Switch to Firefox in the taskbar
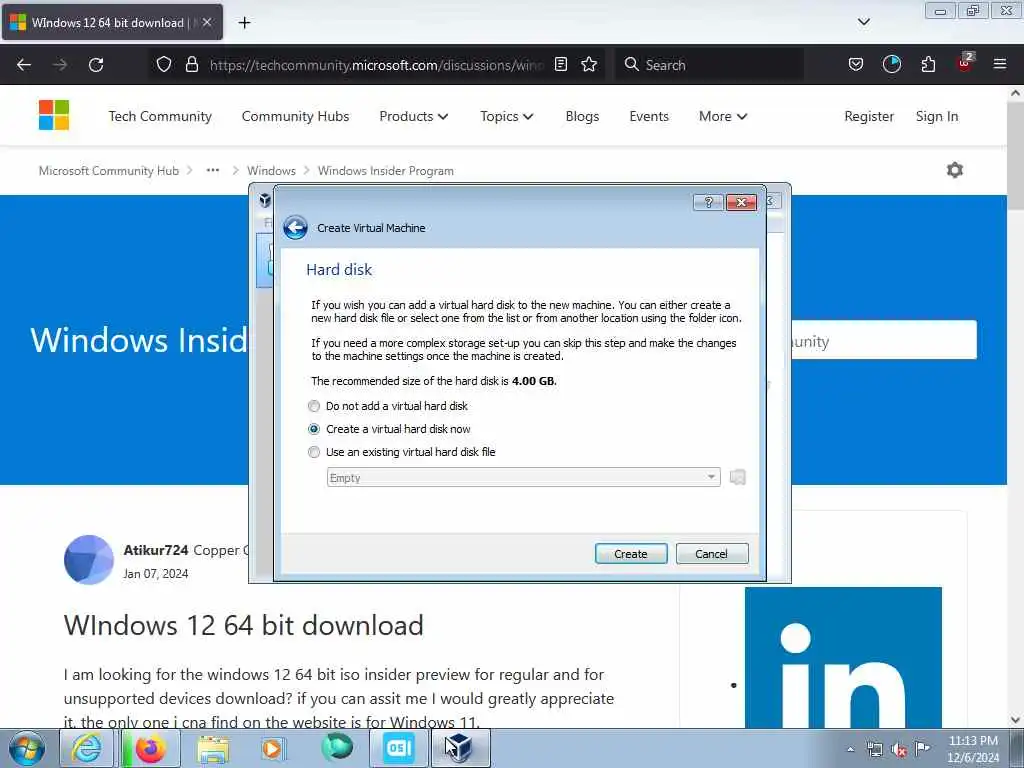 pos(150,748)
